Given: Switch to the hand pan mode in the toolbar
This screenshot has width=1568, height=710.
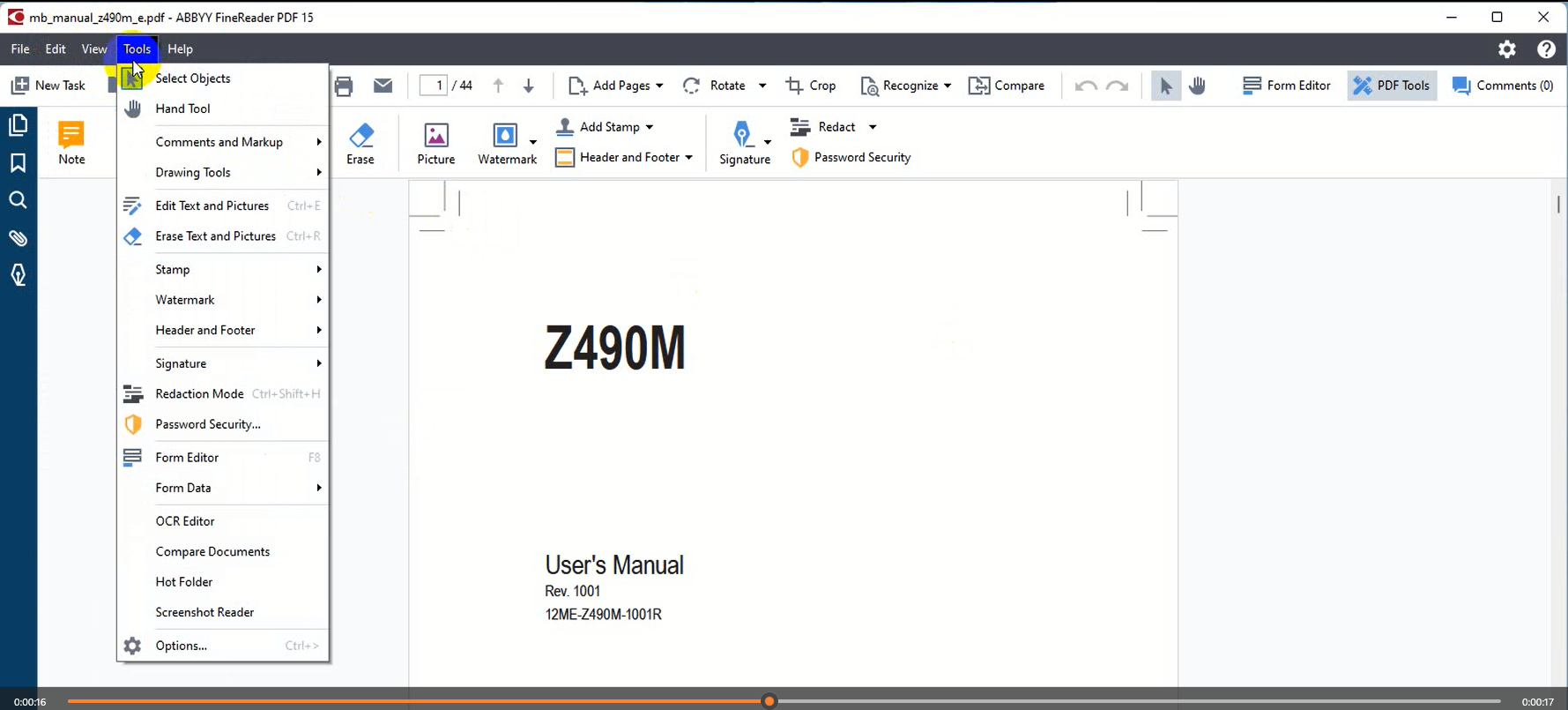Looking at the screenshot, I should tap(1197, 86).
